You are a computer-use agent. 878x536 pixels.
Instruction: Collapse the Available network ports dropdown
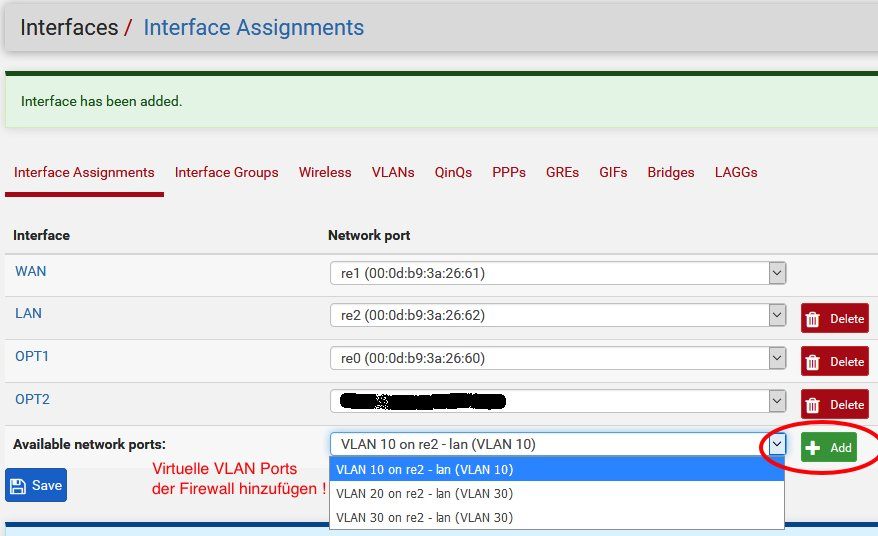[x=777, y=445]
